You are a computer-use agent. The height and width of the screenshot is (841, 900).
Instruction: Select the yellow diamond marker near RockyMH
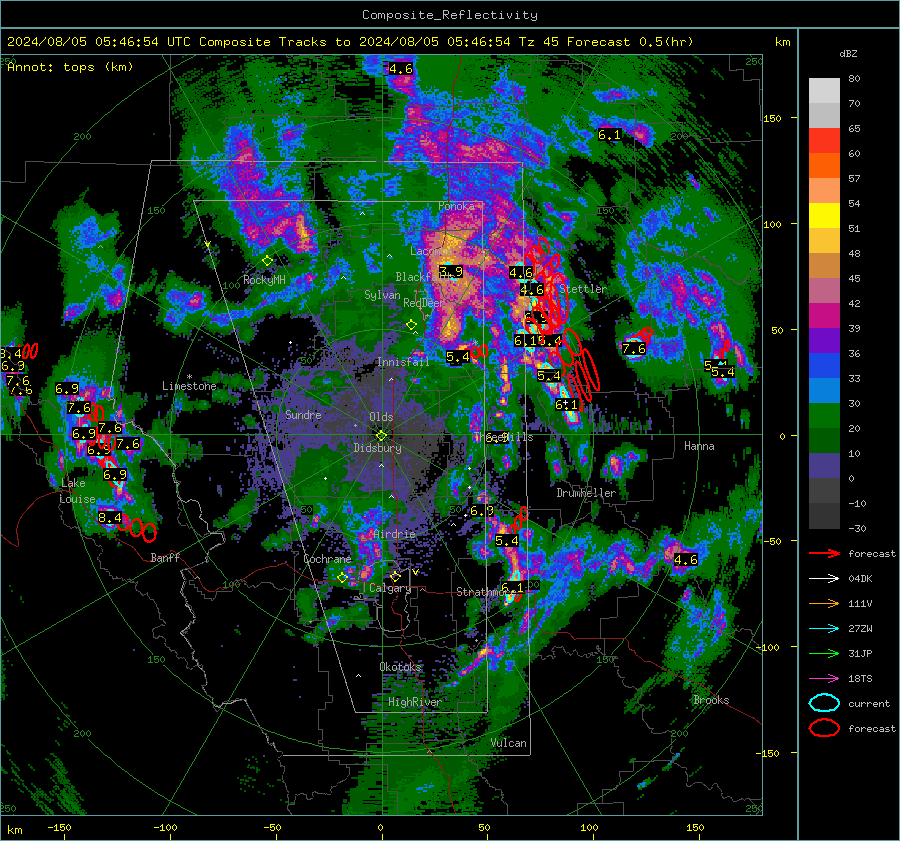[x=267, y=261]
